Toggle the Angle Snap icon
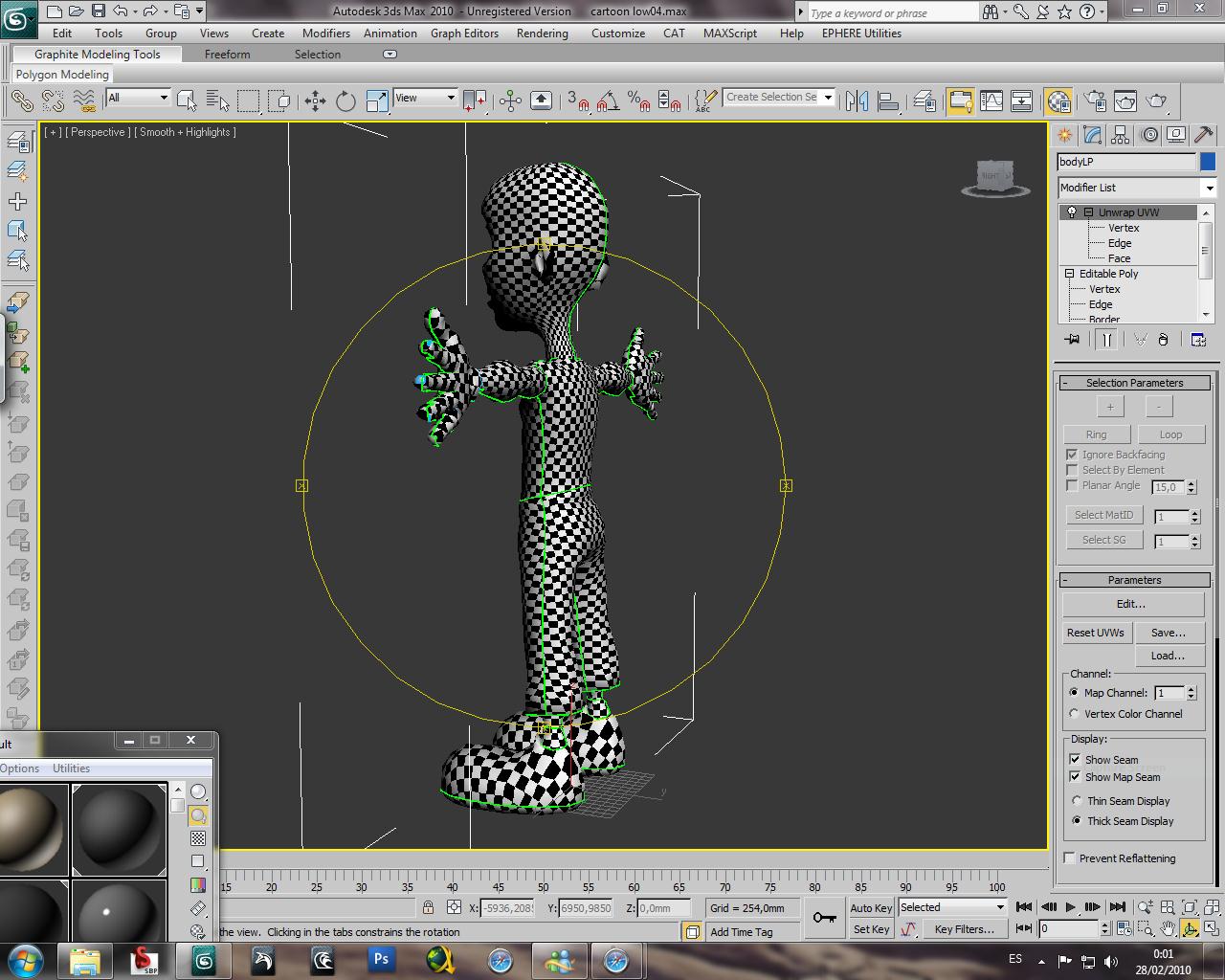The height and width of the screenshot is (980, 1225). point(607,100)
